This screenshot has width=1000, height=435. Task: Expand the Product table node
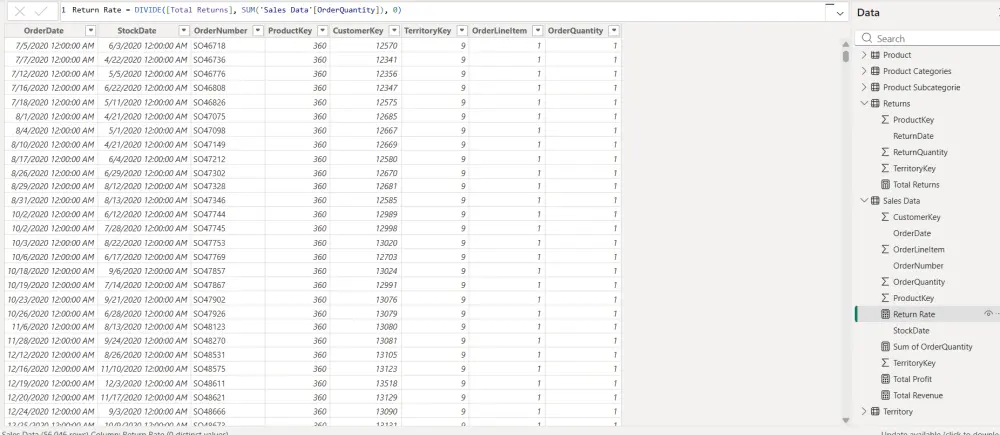864,55
